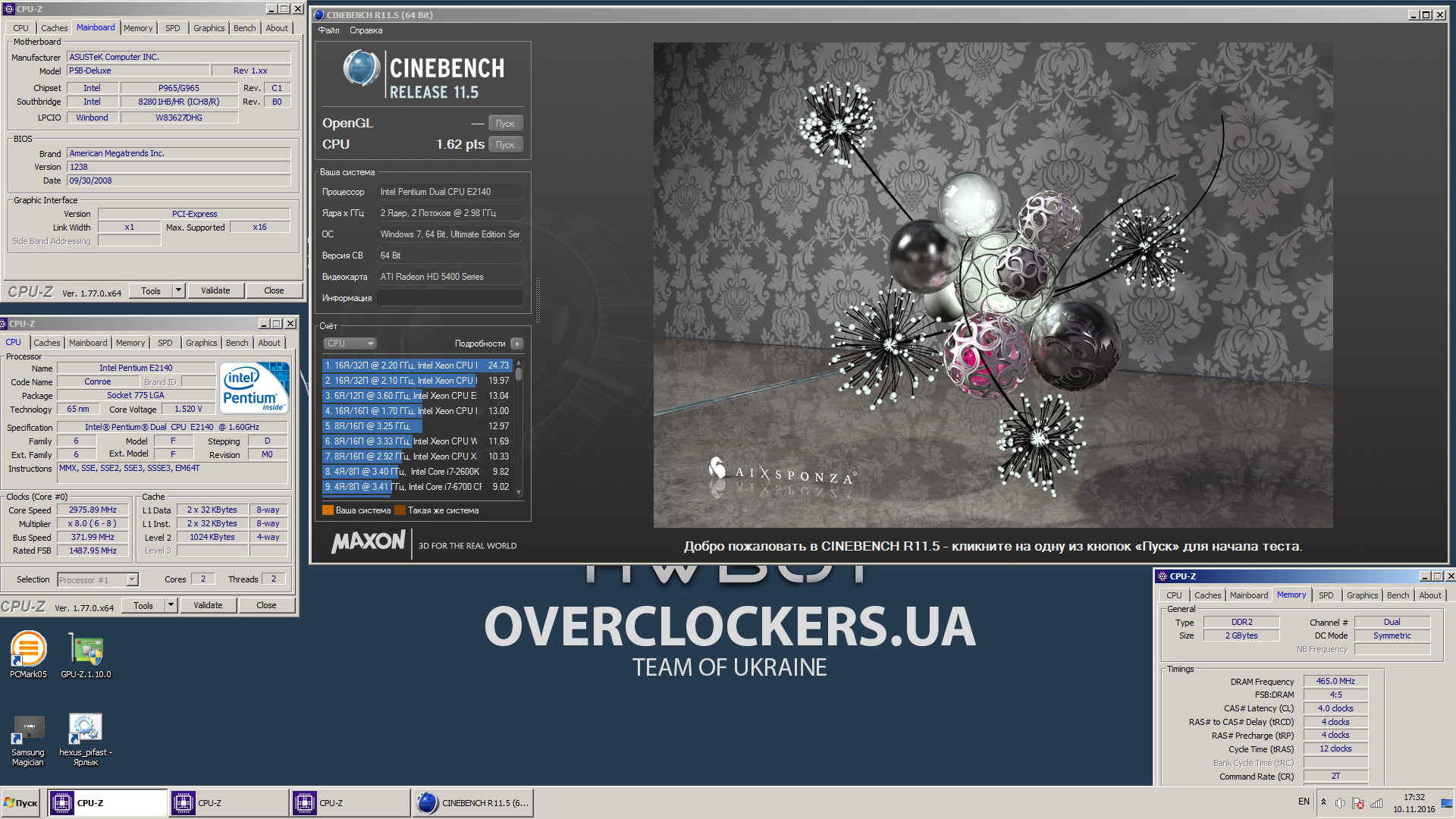Image resolution: width=1456 pixels, height=819 pixels.
Task: Click brown Такая же система legend swatch
Action: (x=400, y=510)
